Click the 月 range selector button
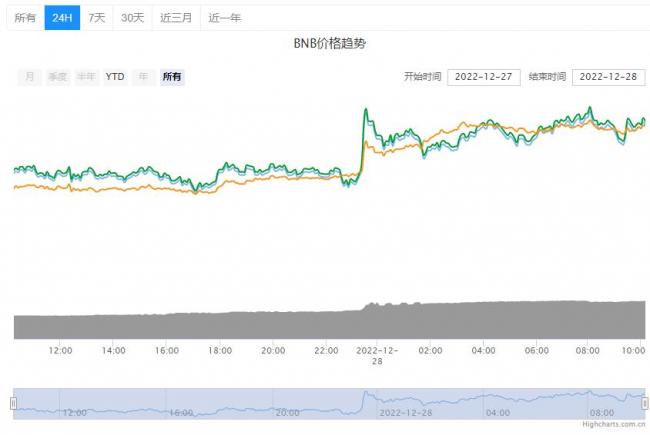Viewport: 650px width, 435px height. tap(30, 77)
